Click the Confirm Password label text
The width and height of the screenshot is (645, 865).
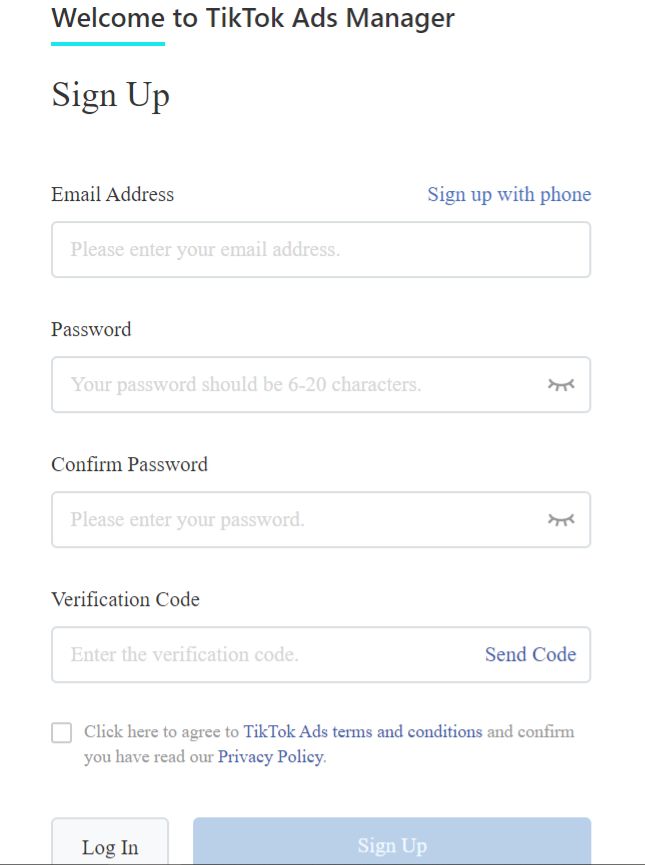click(x=129, y=464)
